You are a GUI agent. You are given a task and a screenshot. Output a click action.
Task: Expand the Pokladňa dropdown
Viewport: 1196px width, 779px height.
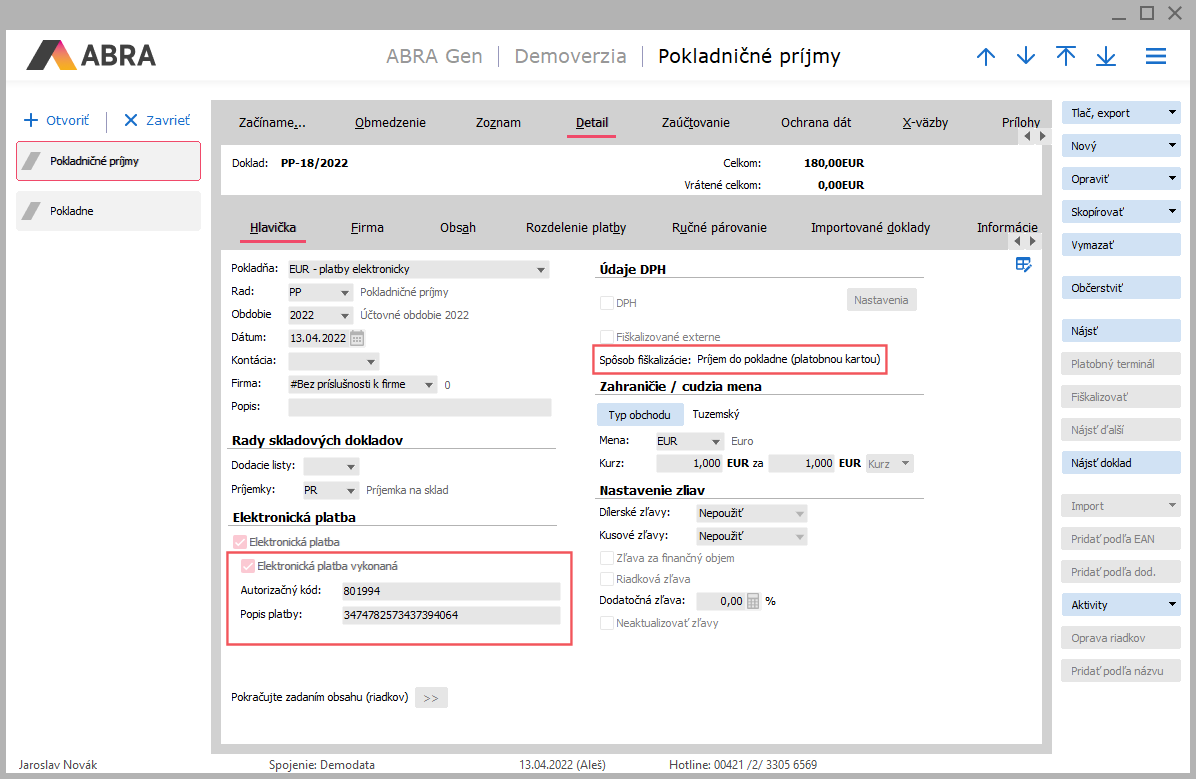point(541,269)
